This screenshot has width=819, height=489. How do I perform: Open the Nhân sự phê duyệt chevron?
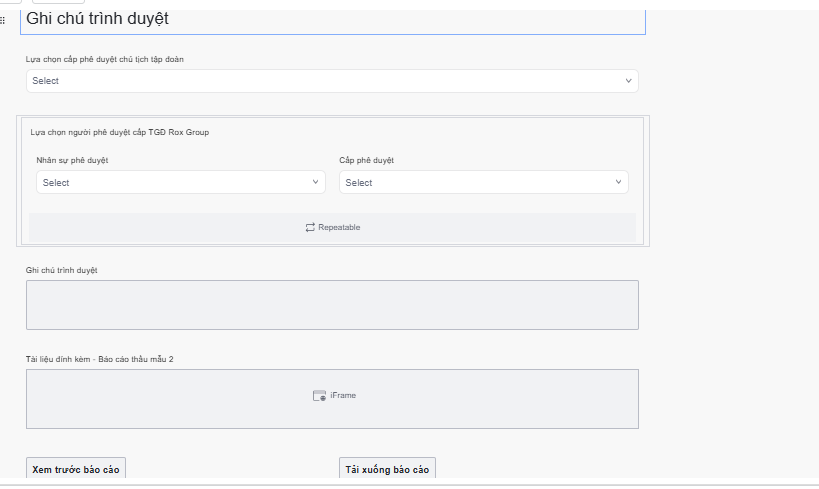pos(315,182)
